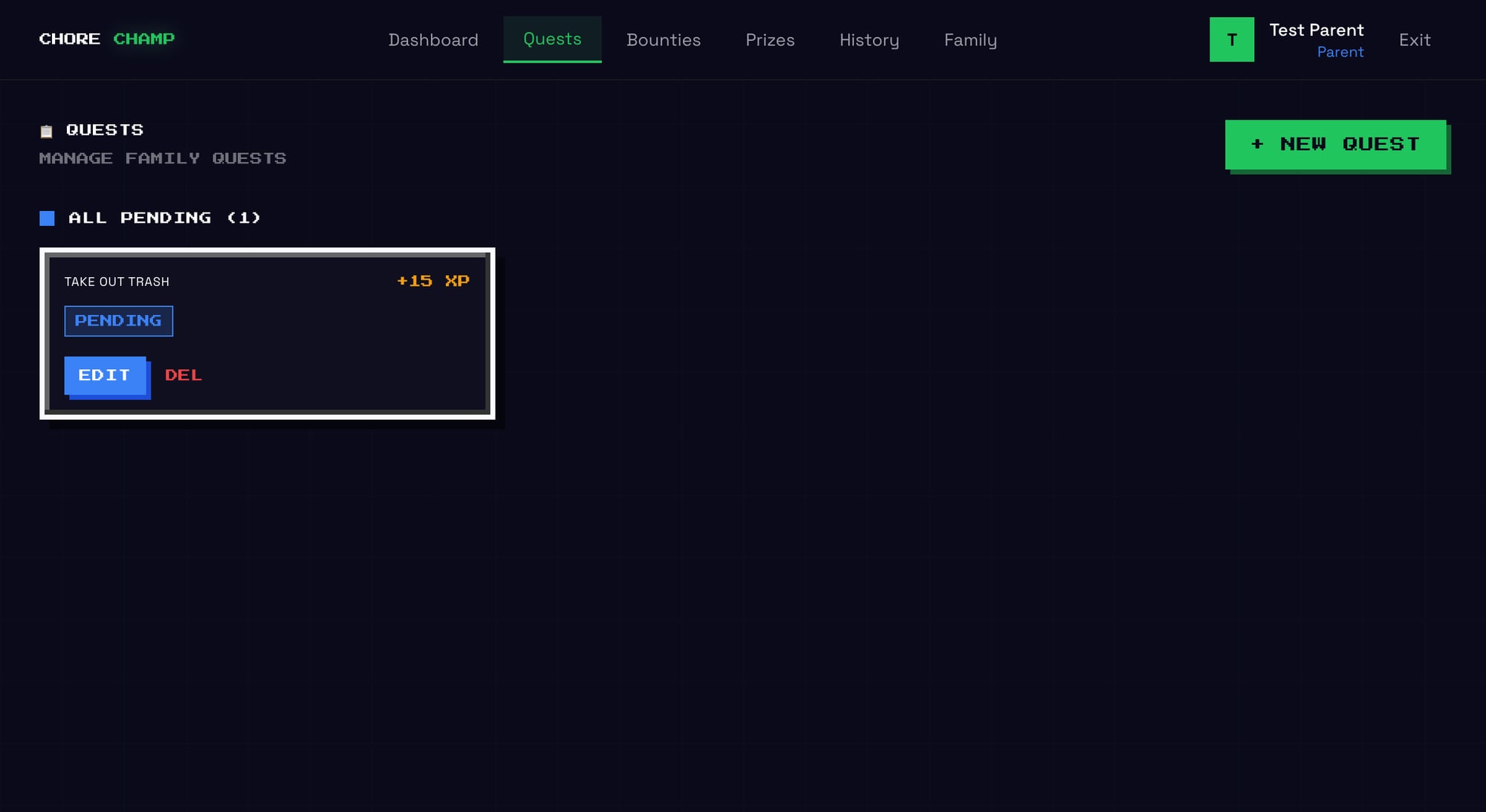
Task: Click DEL to delete the quest
Action: click(183, 375)
